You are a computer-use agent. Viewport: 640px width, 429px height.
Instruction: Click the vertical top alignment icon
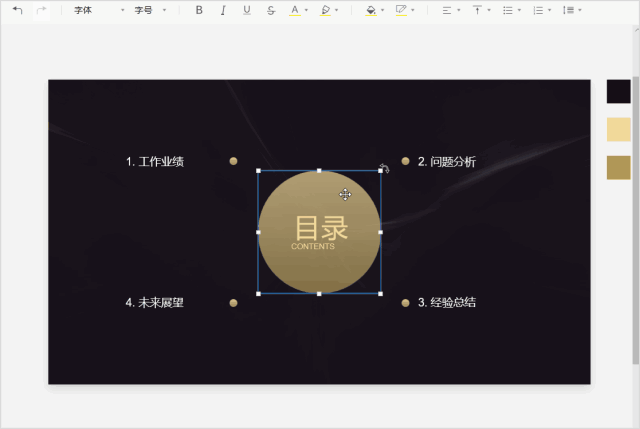477,10
